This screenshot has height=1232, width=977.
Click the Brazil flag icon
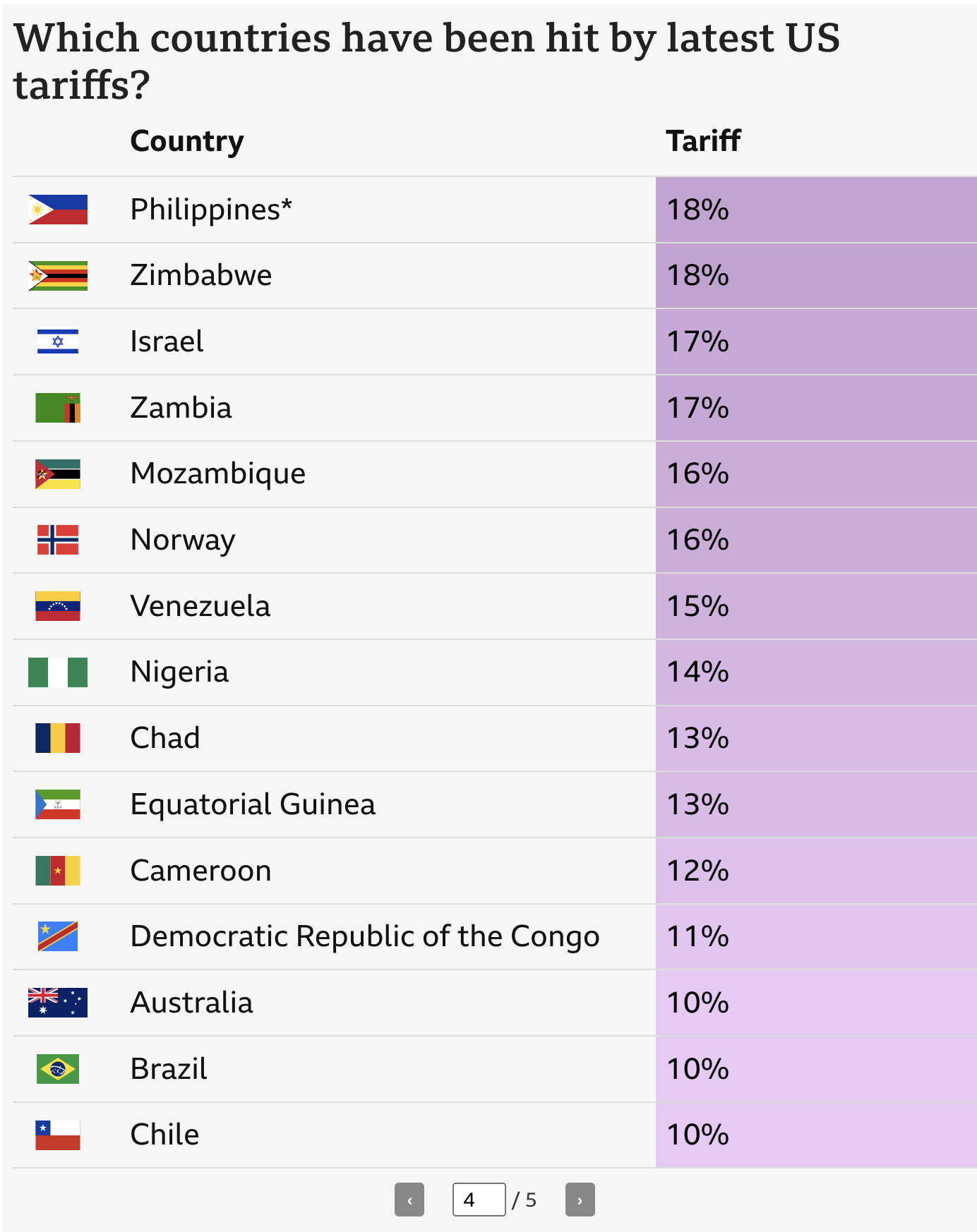point(58,1069)
